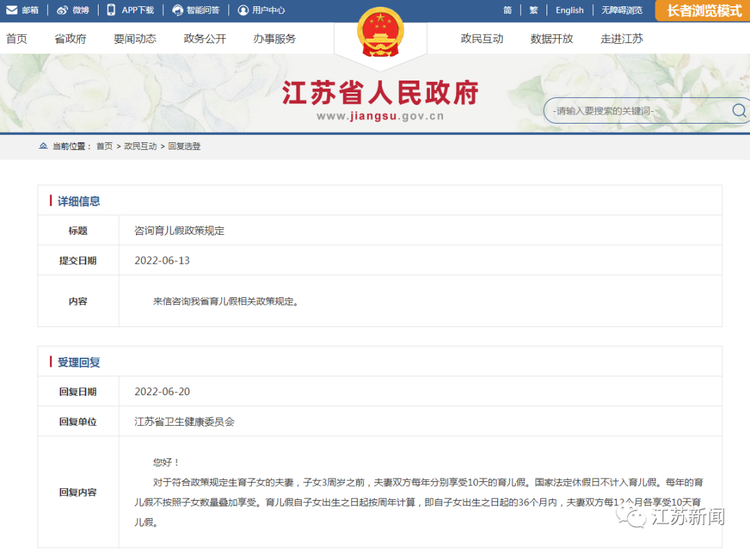750x550 pixels.
Task: Click the 回复内容 row label
Action: point(78,492)
